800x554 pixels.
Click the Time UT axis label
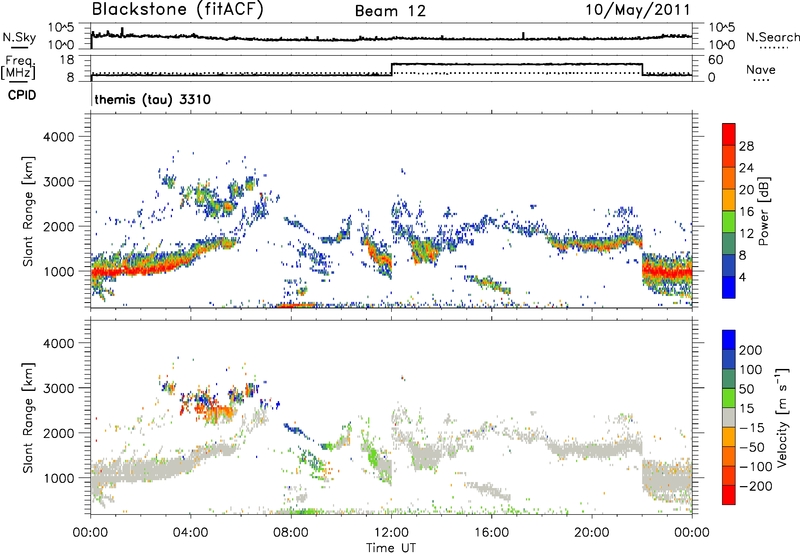pos(391,548)
